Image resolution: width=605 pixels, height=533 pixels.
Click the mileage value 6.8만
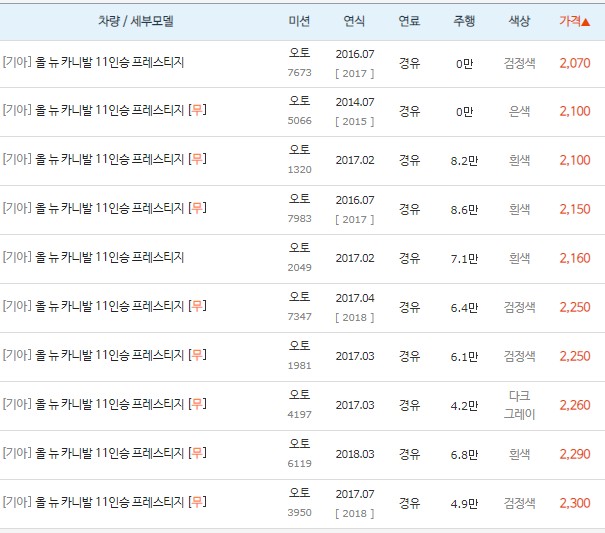[464, 455]
